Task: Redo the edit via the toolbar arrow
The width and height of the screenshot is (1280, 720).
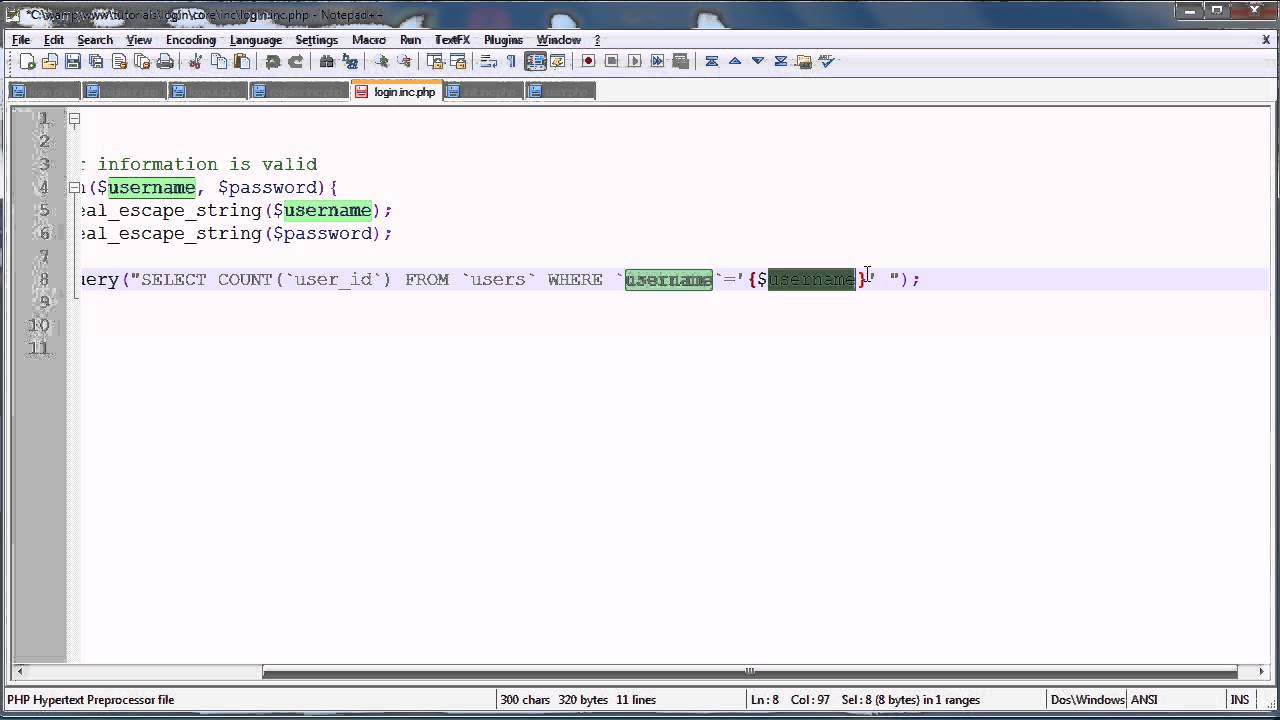Action: point(296,61)
